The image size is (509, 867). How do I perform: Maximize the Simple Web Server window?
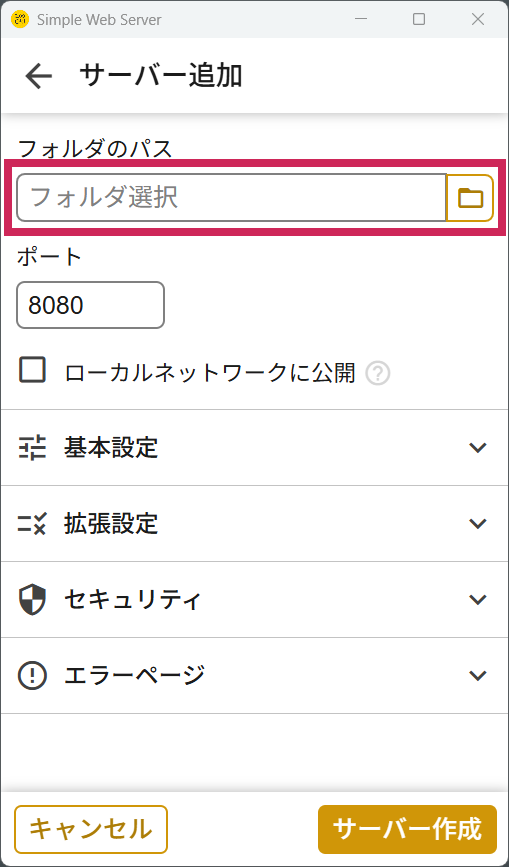(419, 19)
